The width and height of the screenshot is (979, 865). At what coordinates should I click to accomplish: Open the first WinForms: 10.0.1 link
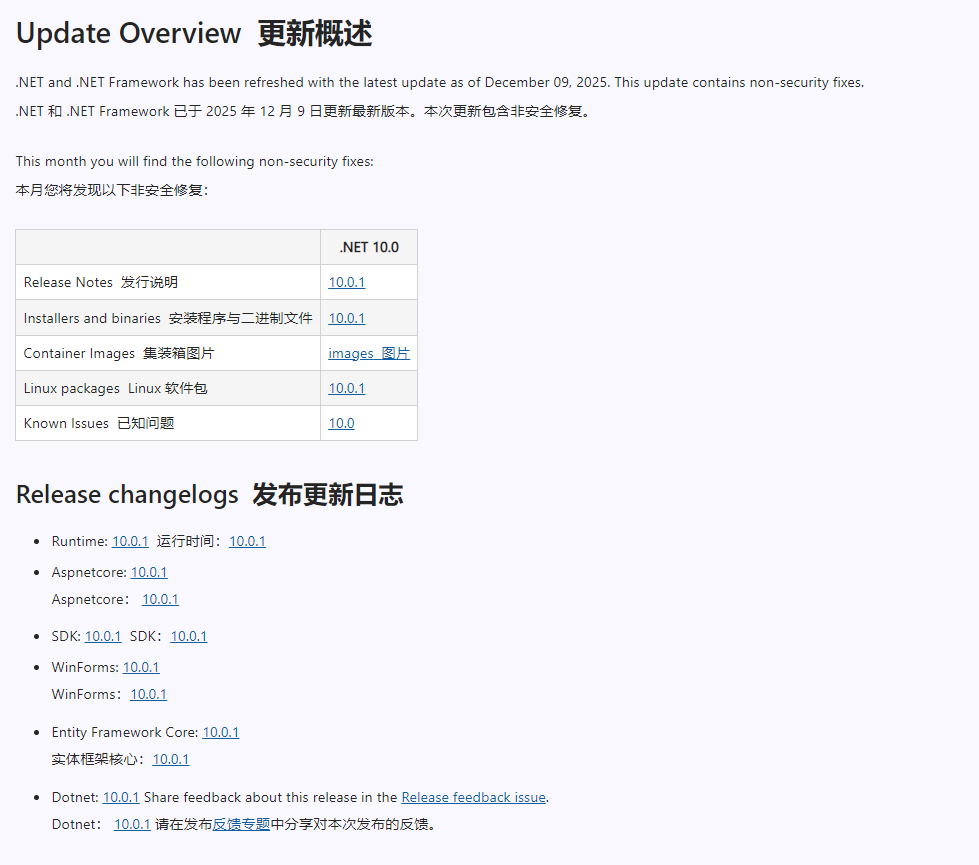click(141, 667)
